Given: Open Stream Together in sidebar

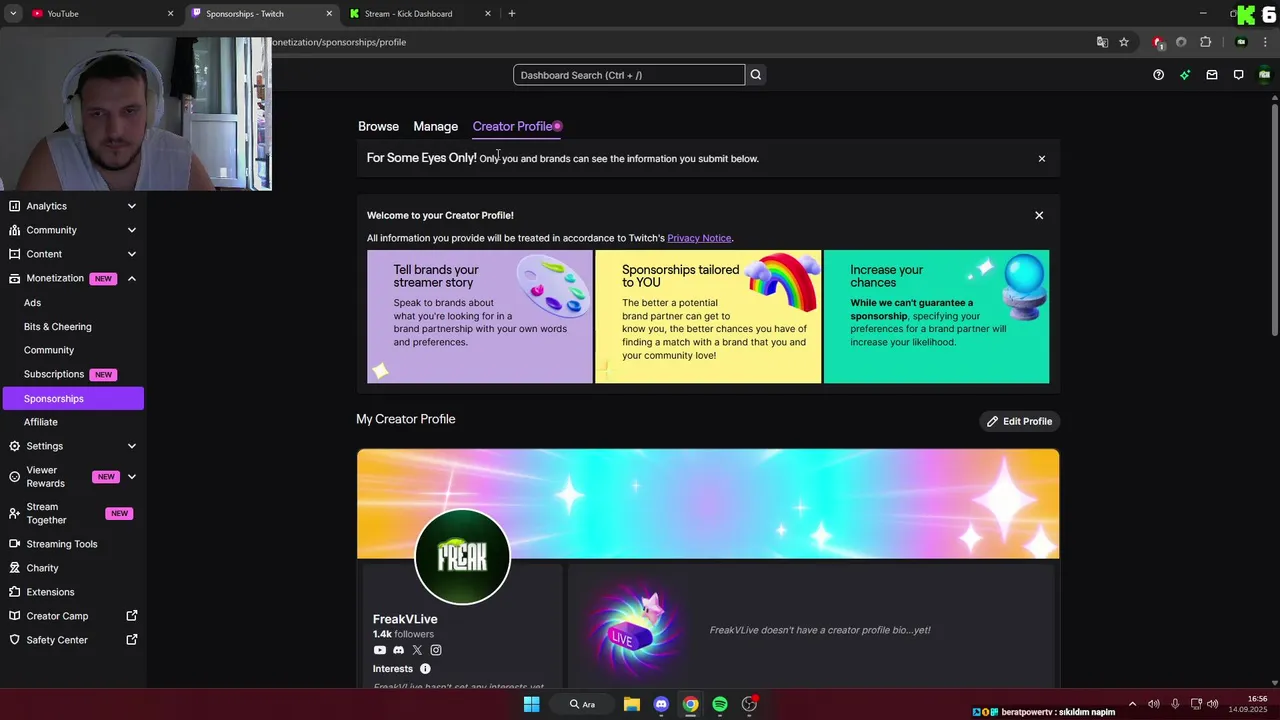Looking at the screenshot, I should 72,513.
